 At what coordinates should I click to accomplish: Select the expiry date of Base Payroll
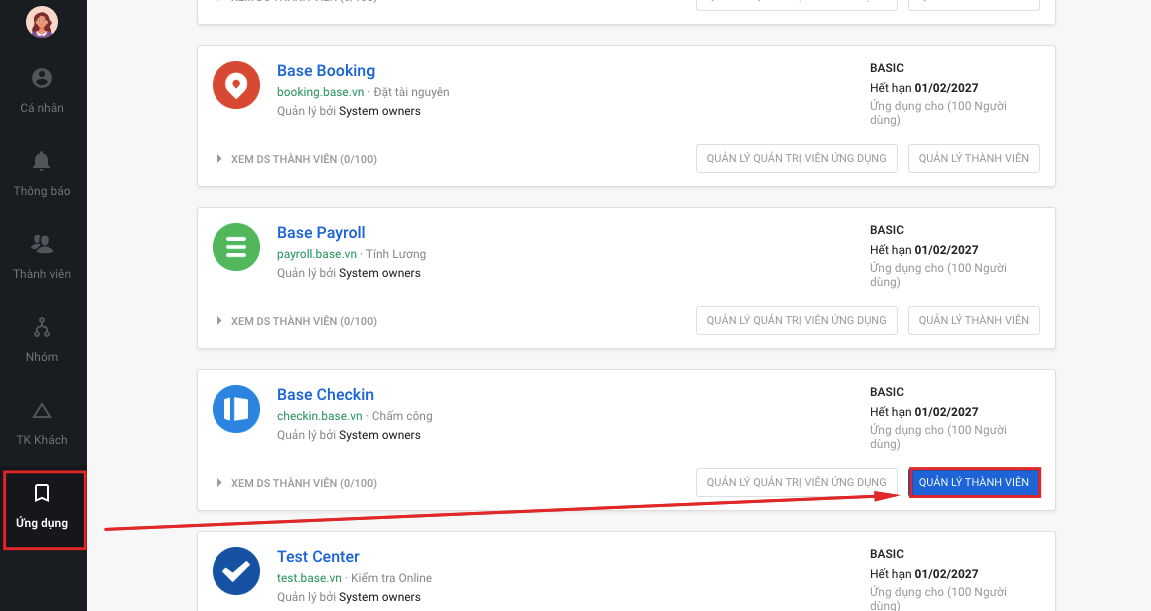(x=946, y=250)
